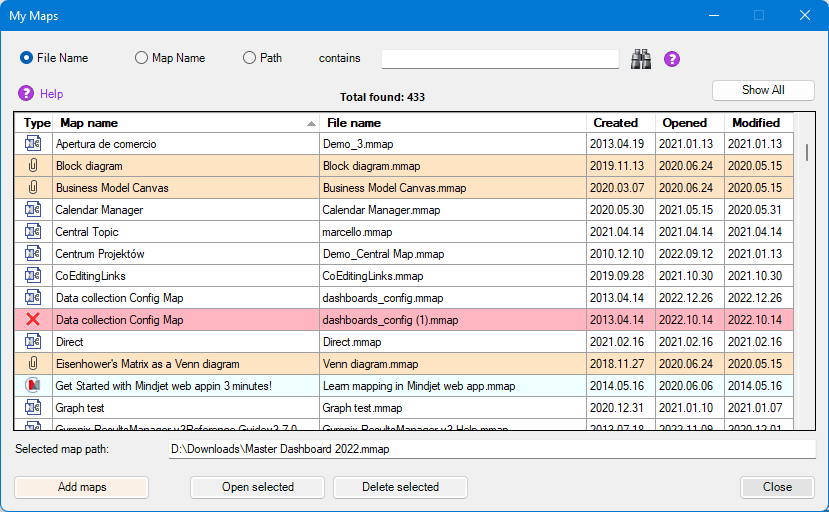829x512 pixels.
Task: Close the My Maps window
Action: click(805, 15)
